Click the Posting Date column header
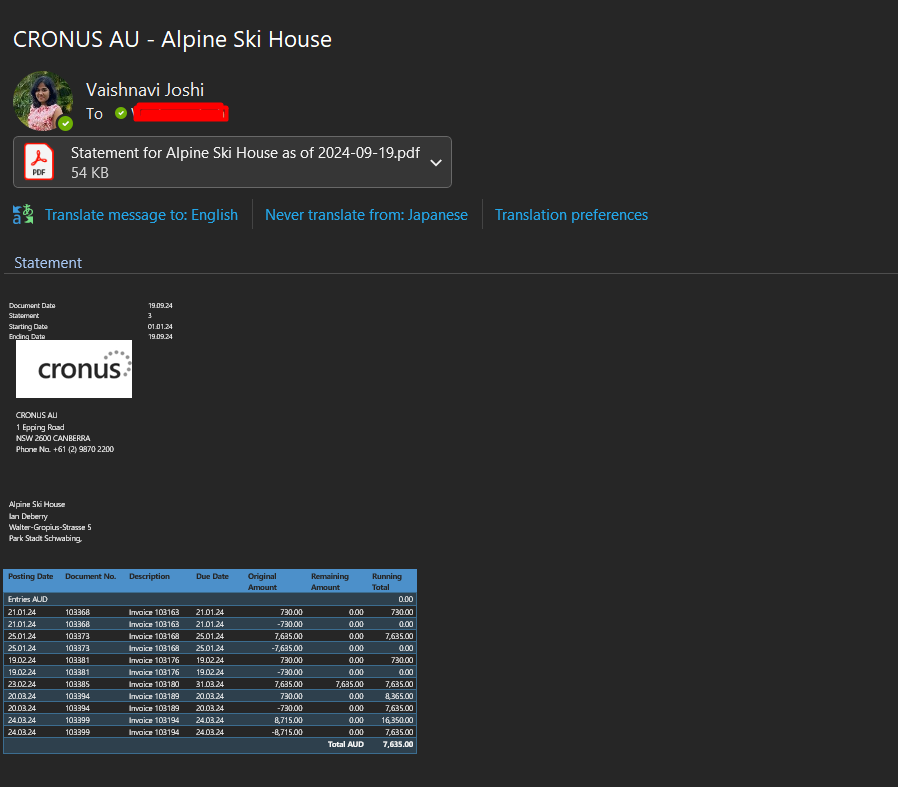898x787 pixels. tap(30, 576)
